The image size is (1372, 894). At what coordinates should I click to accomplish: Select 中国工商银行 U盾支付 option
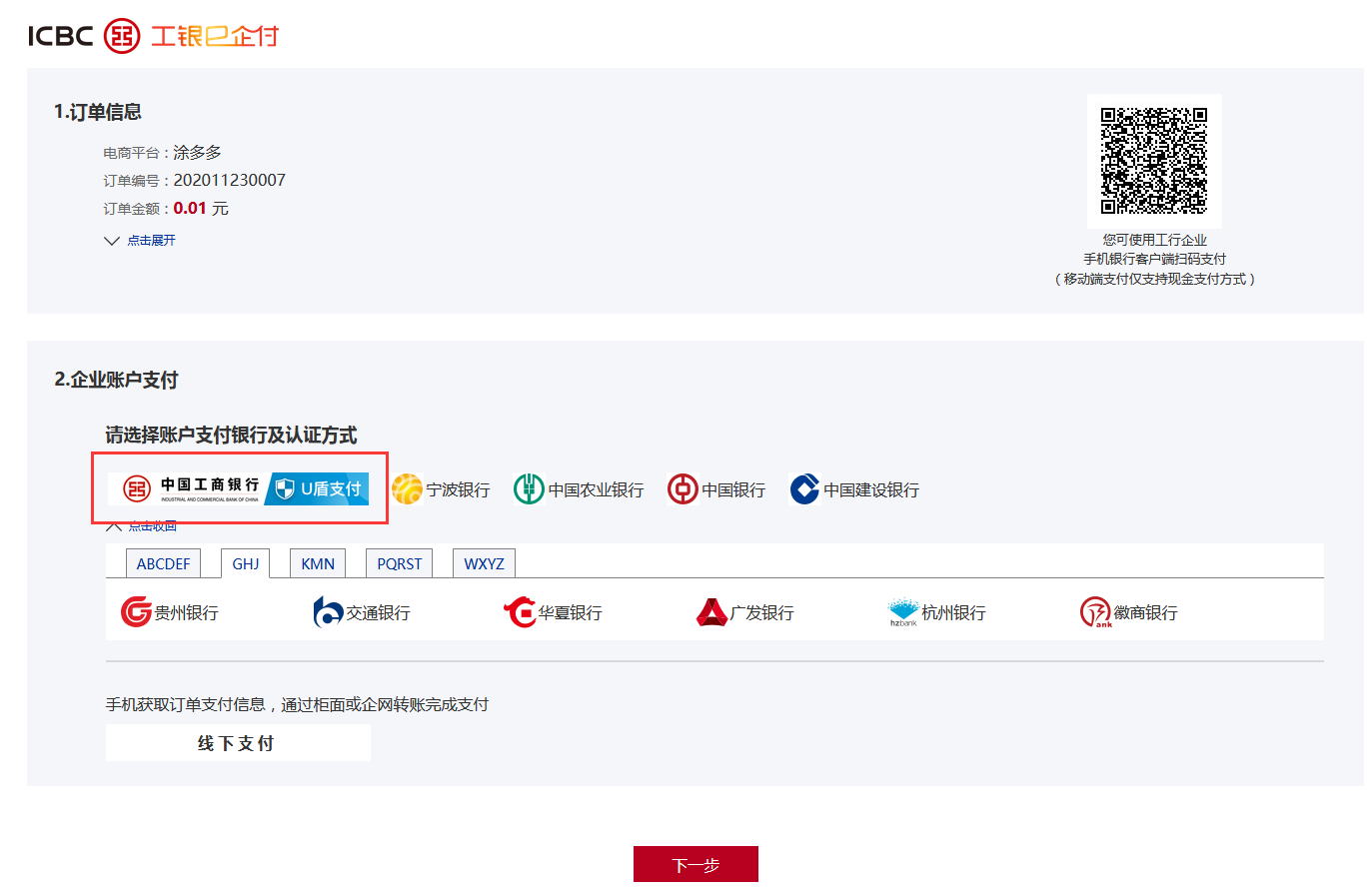click(239, 488)
